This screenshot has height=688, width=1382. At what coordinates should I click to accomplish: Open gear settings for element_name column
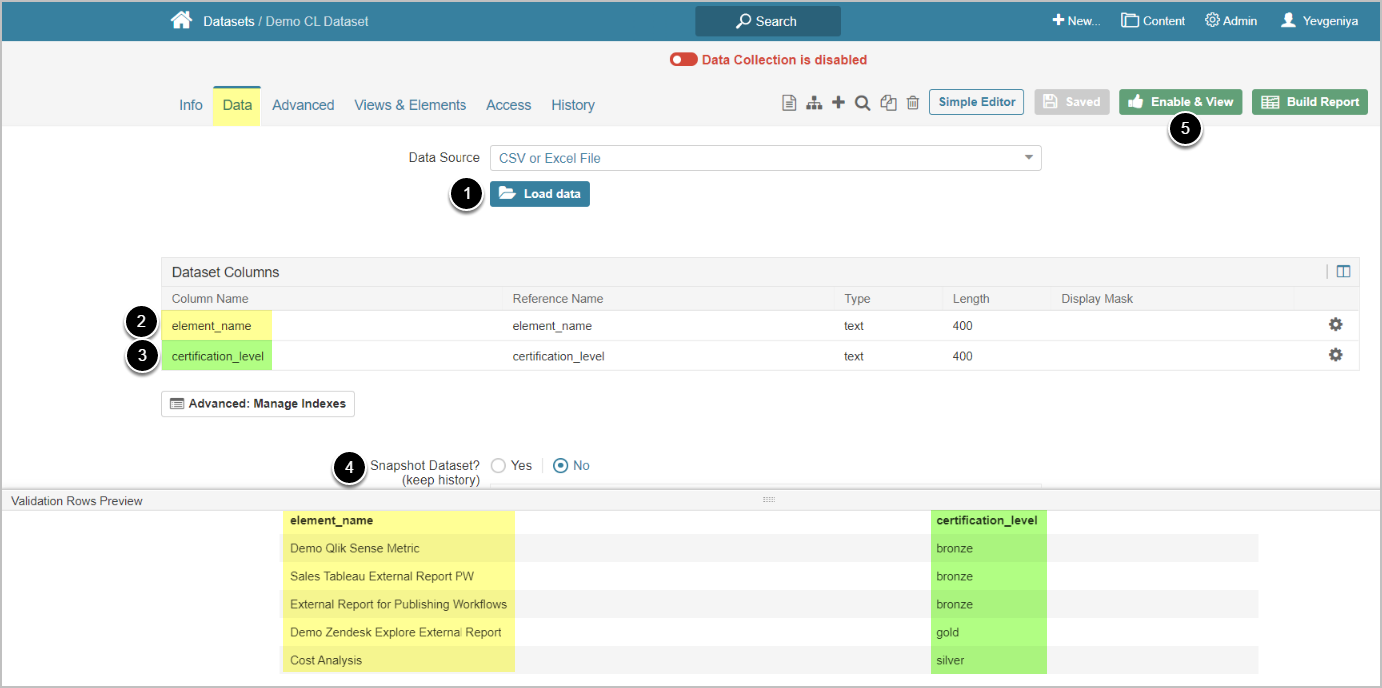(x=1335, y=325)
